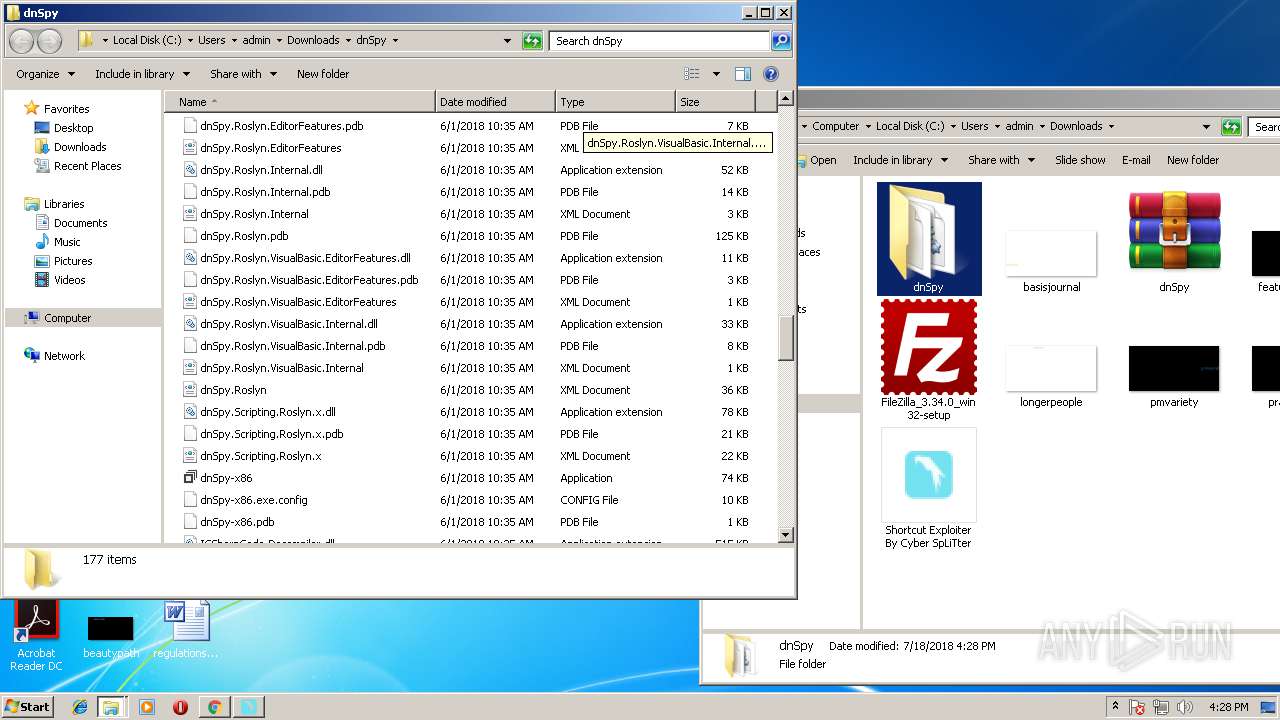Select dnSpy.Scripting.Roslyn.x.dll file

pyautogui.click(x=267, y=412)
